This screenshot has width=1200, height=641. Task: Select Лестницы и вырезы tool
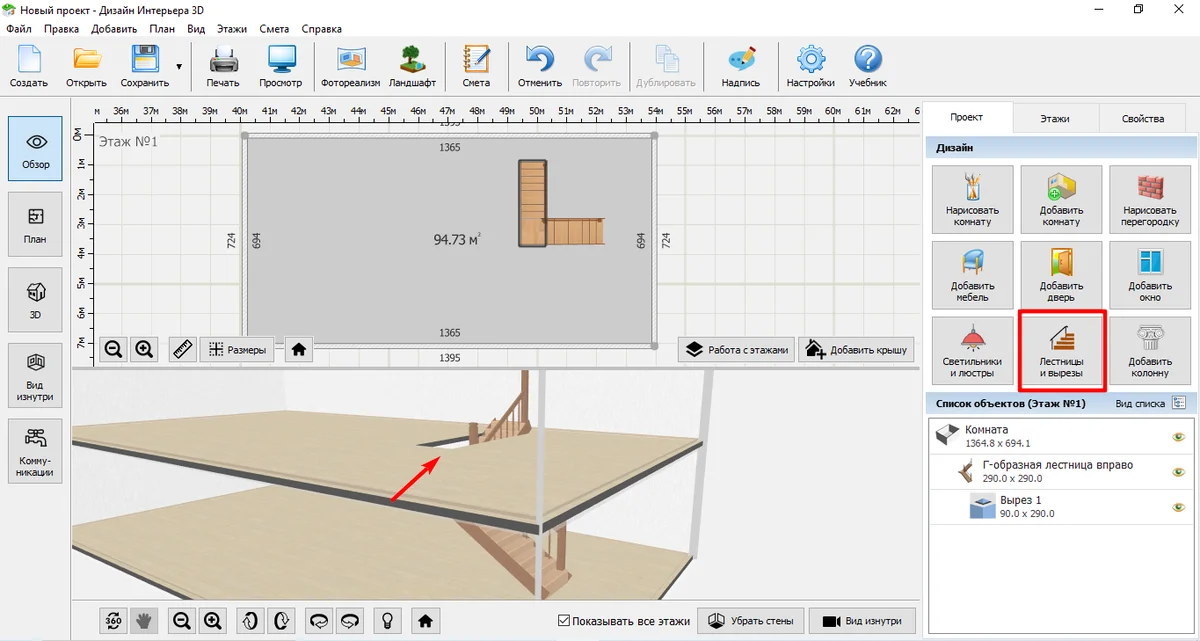pos(1061,351)
